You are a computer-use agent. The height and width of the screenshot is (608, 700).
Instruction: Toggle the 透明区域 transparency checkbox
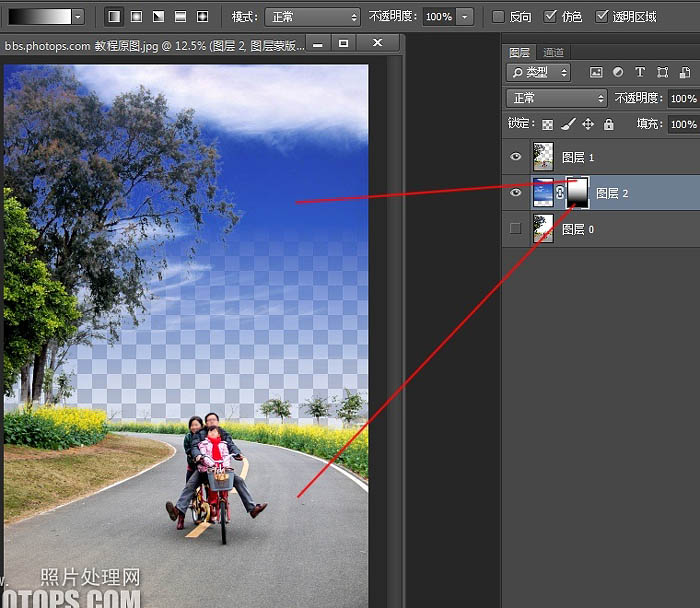[602, 17]
